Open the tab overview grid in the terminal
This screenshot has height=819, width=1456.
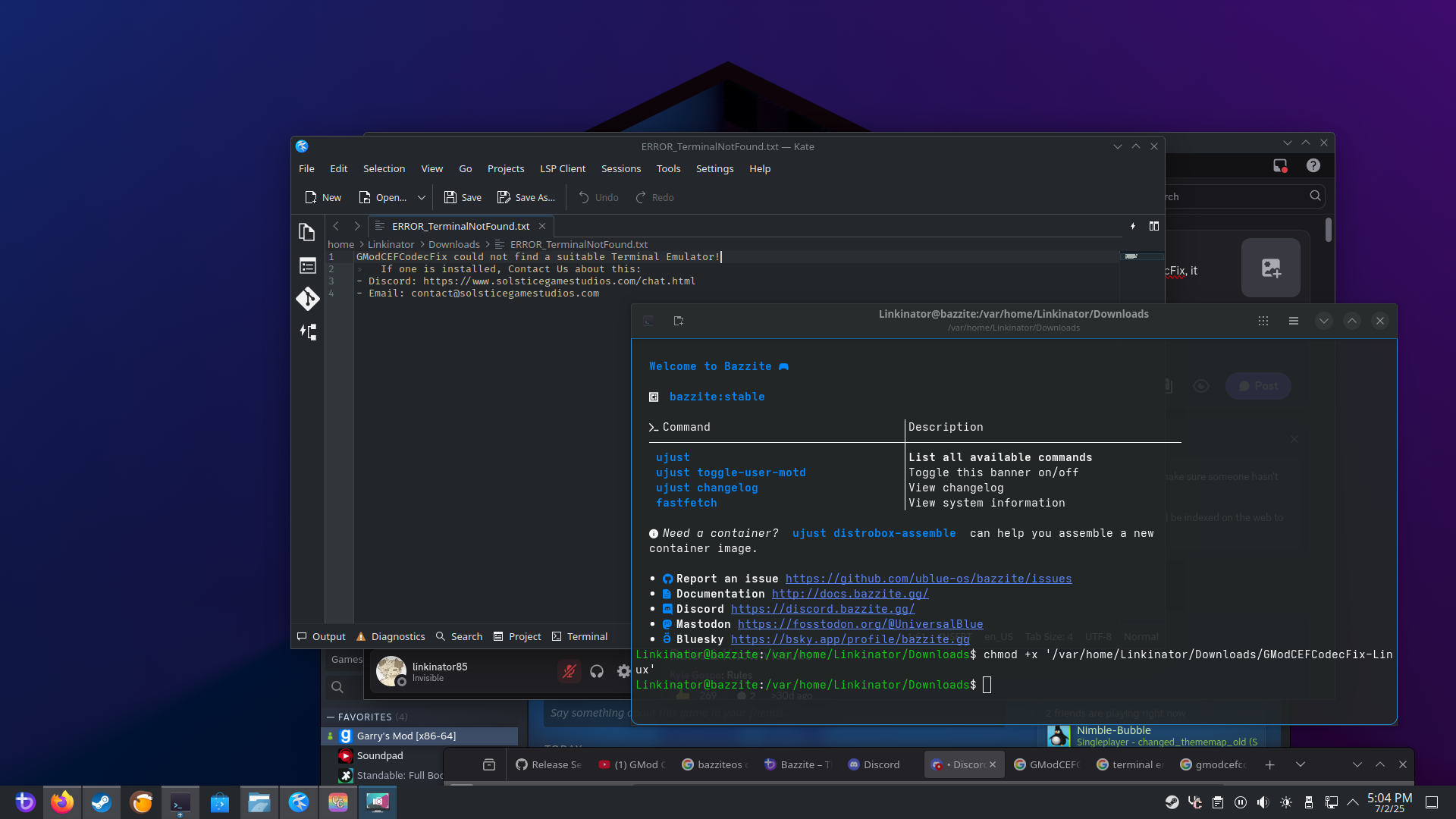(1263, 321)
